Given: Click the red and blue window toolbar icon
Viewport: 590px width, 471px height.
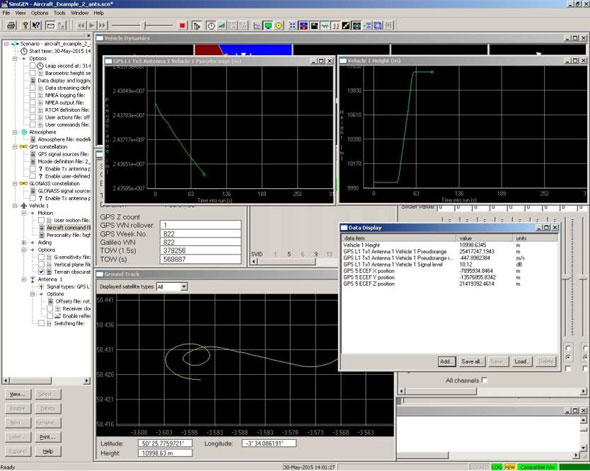Looking at the screenshot, I should tap(303, 26).
